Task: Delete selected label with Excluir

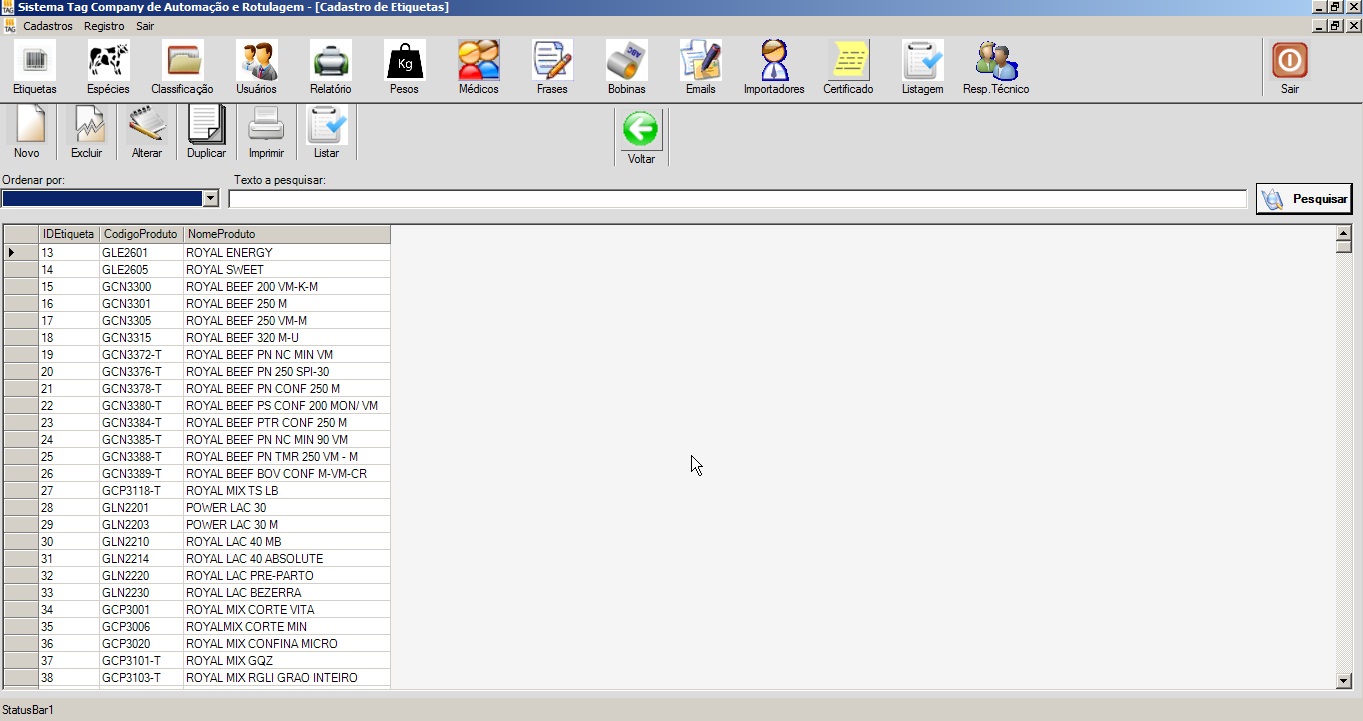Action: pyautogui.click(x=87, y=125)
